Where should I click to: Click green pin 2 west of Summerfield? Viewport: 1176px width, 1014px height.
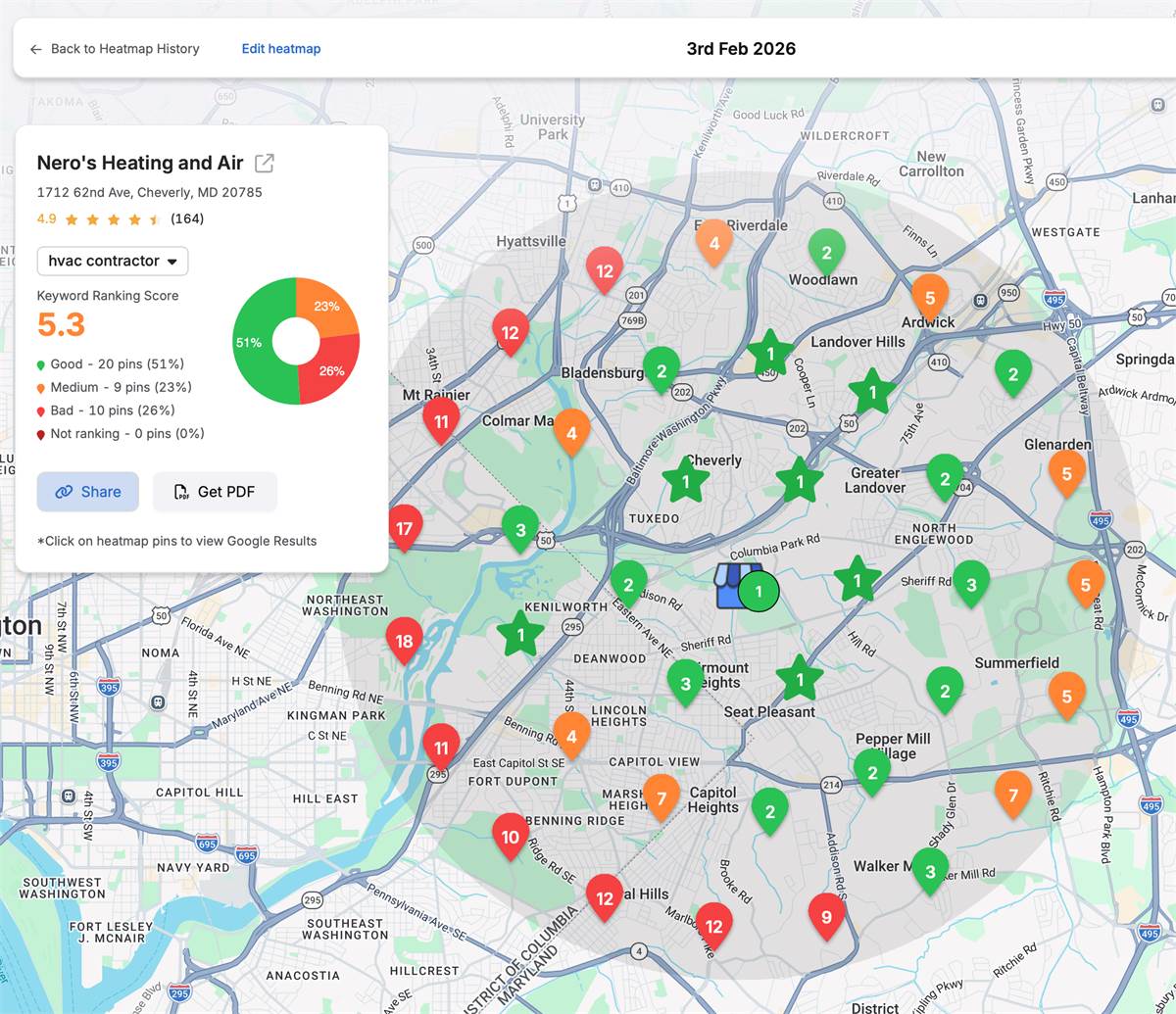[945, 692]
